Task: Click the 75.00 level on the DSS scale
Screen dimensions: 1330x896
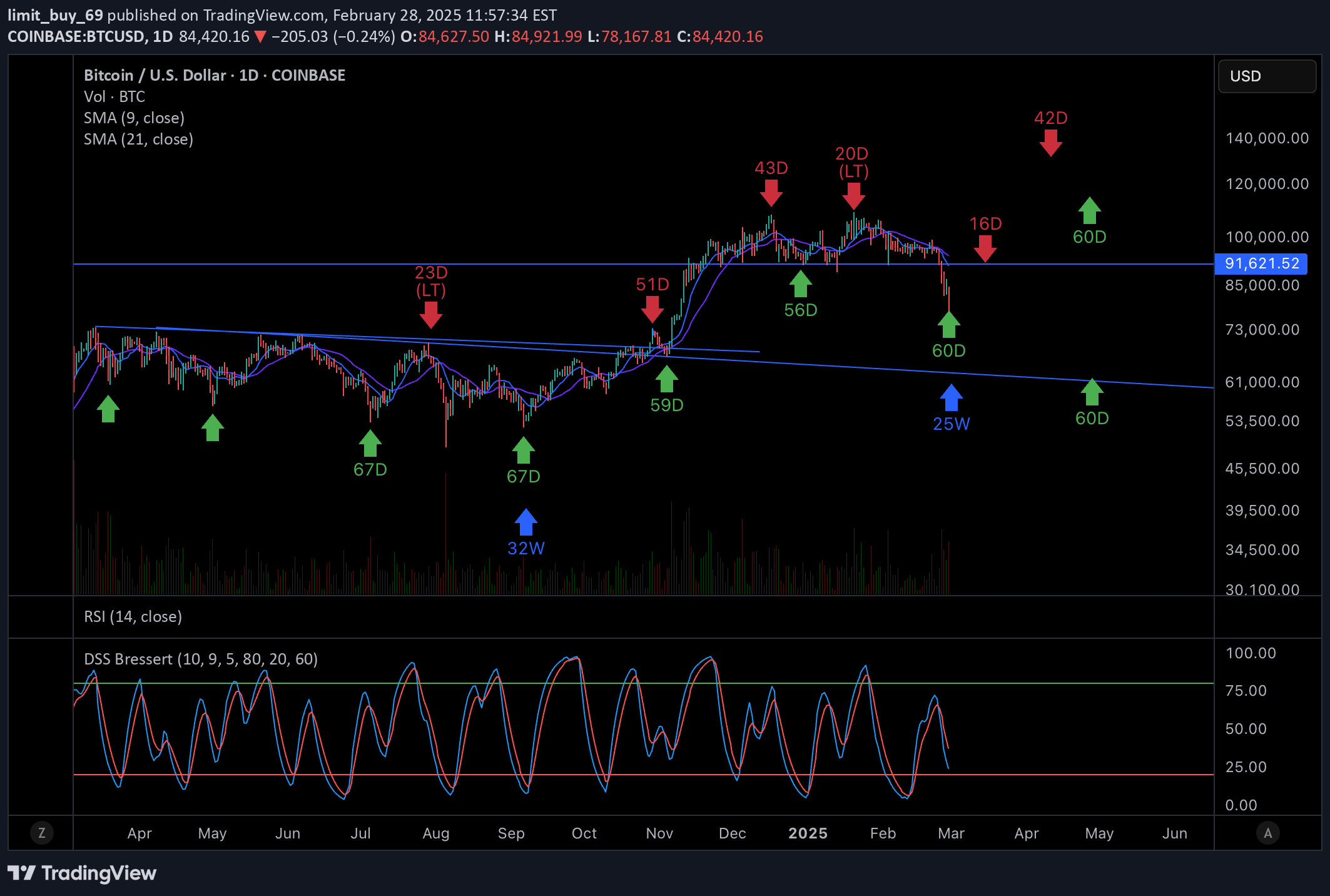Action: (1246, 691)
